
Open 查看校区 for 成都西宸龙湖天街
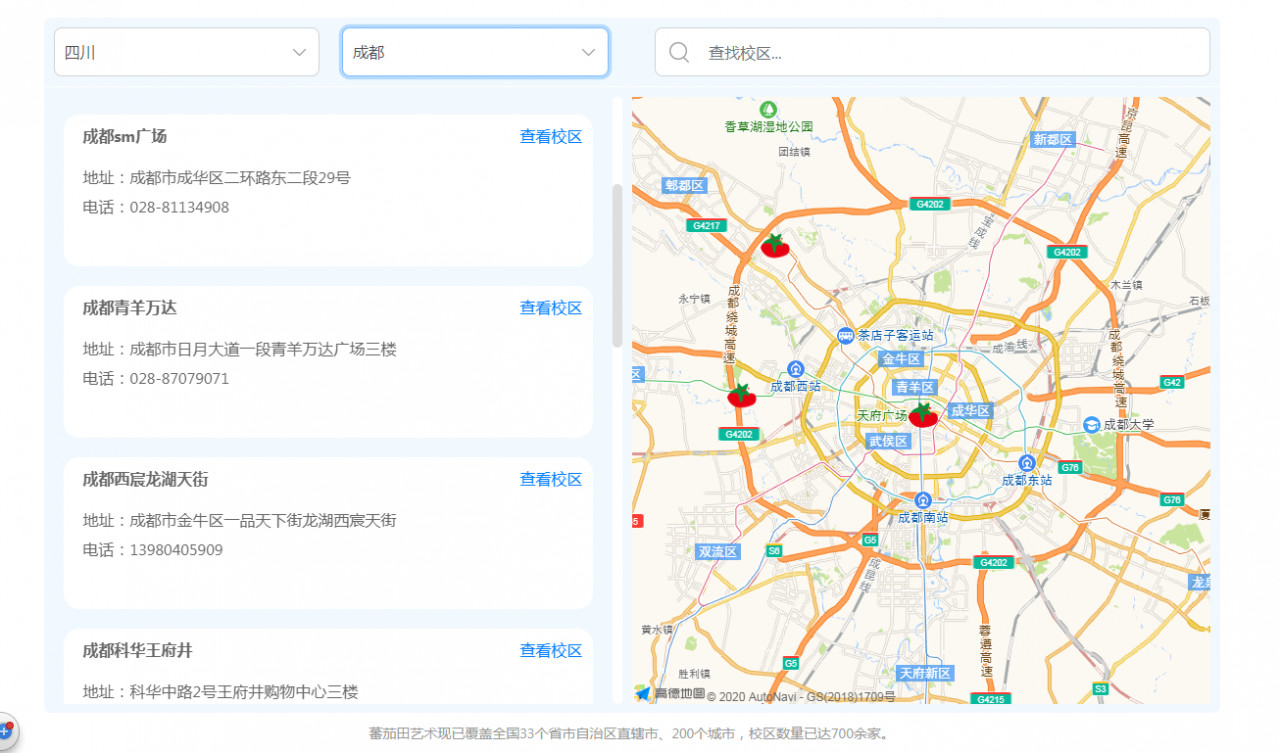tap(551, 479)
